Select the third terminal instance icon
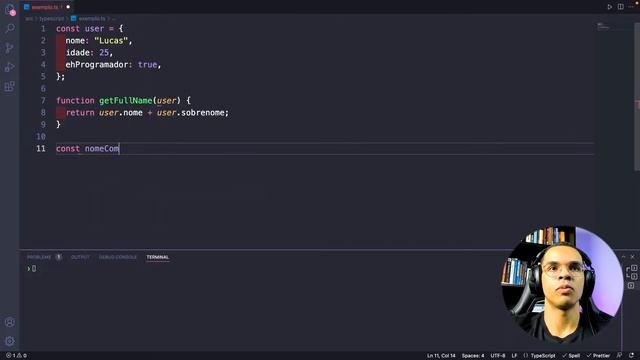This screenshot has width=640, height=360. pyautogui.click(x=631, y=285)
